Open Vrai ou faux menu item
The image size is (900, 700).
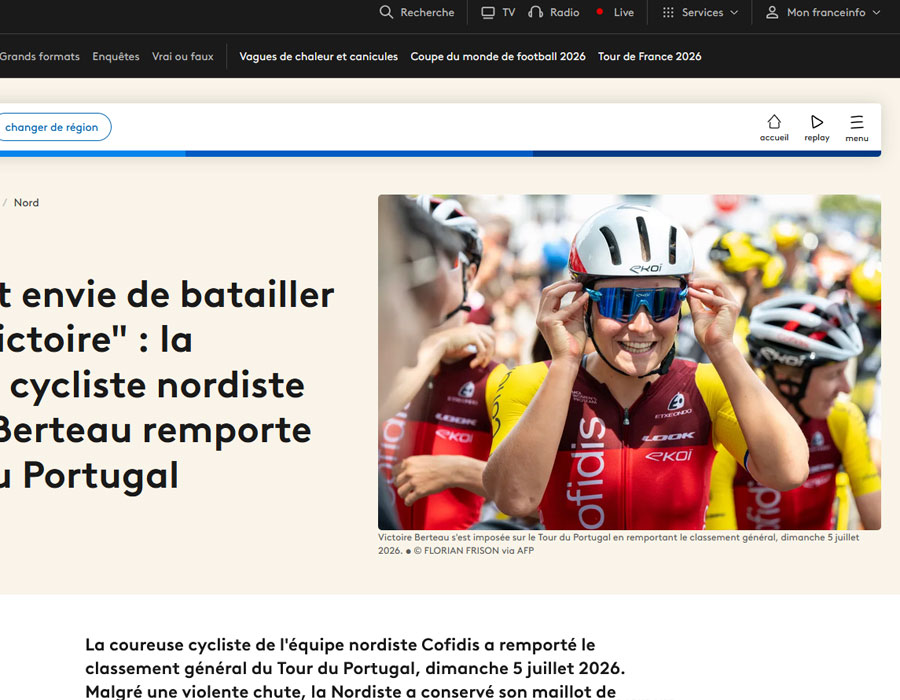pyautogui.click(x=183, y=56)
